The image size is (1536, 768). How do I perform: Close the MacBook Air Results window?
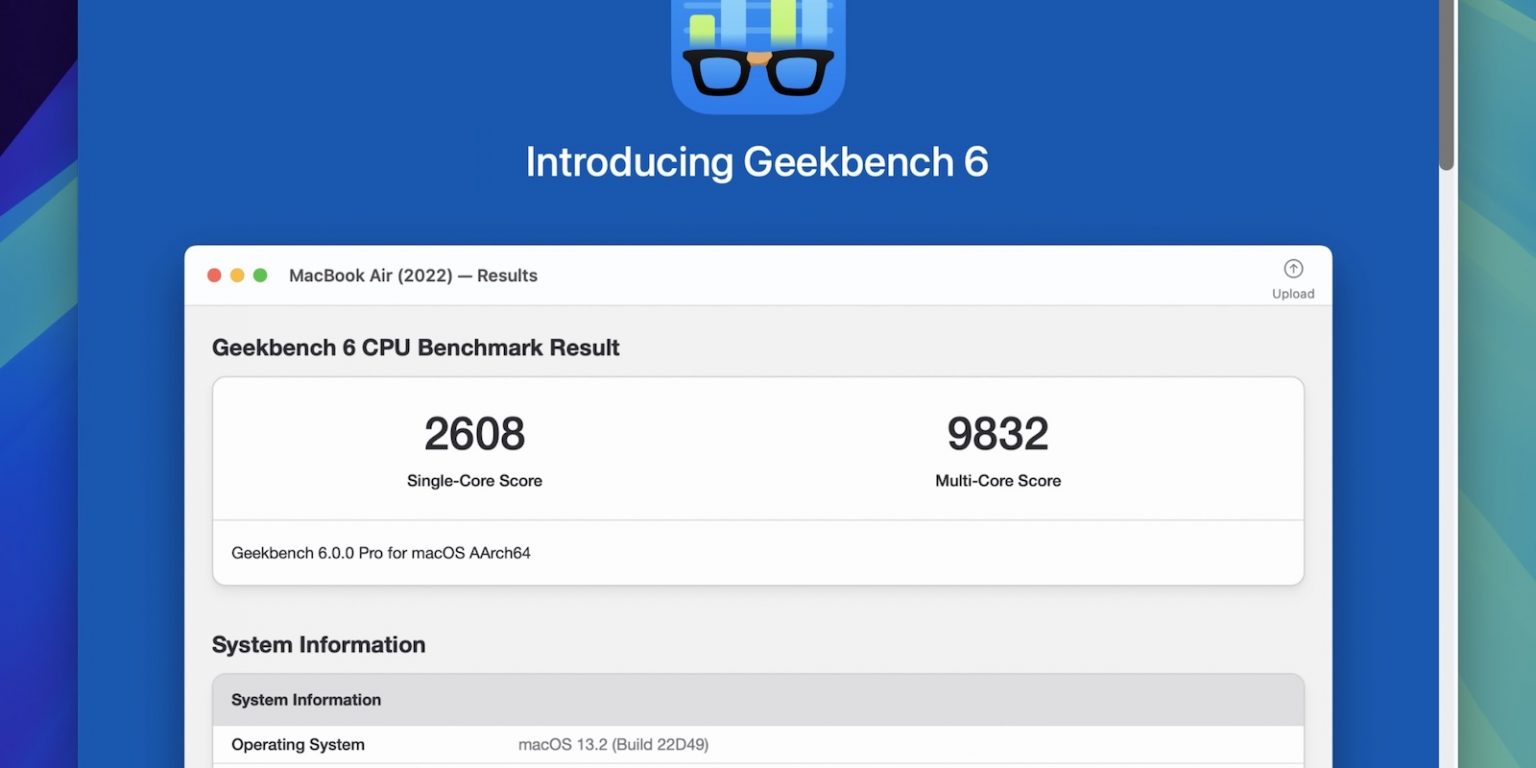click(214, 275)
